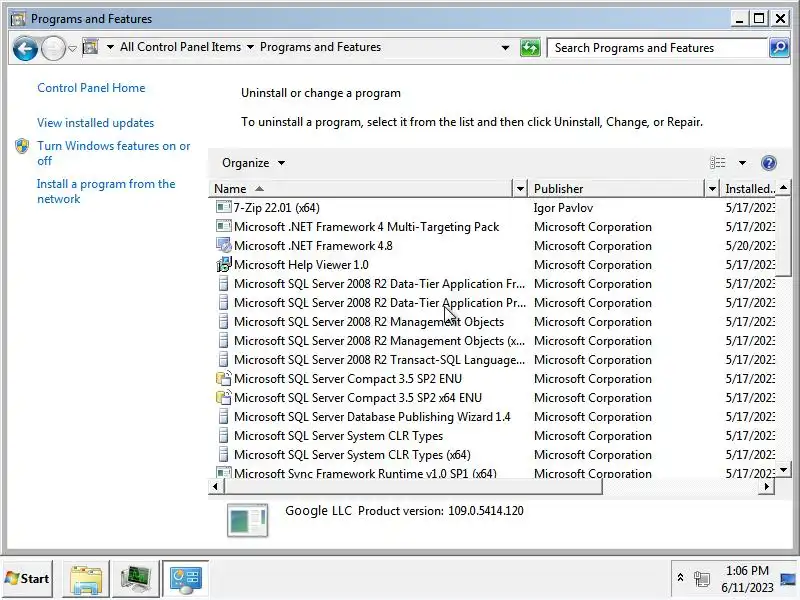Open address bar history dropdown
Screen dimensions: 800x600
pyautogui.click(x=505, y=48)
